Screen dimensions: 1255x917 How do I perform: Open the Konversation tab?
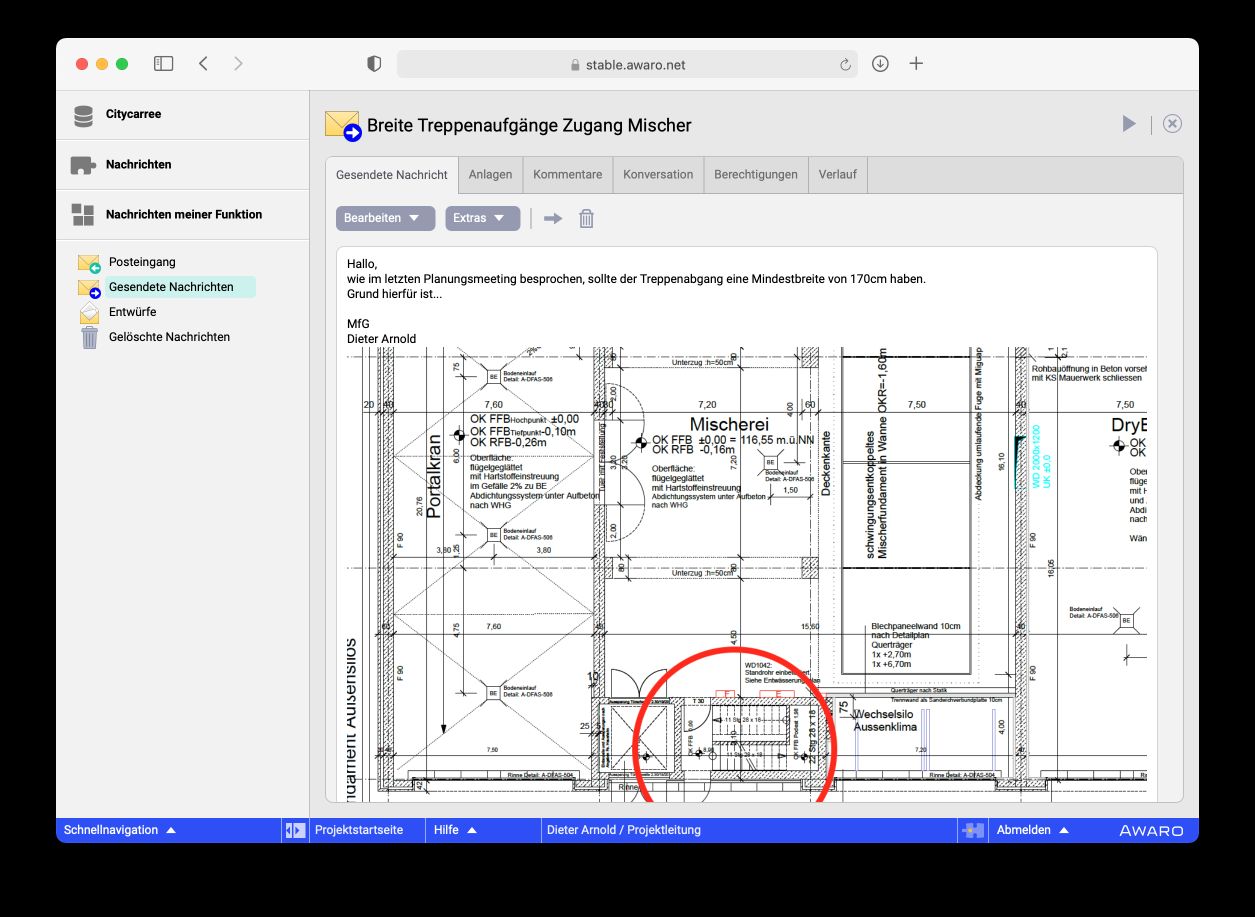(x=658, y=174)
